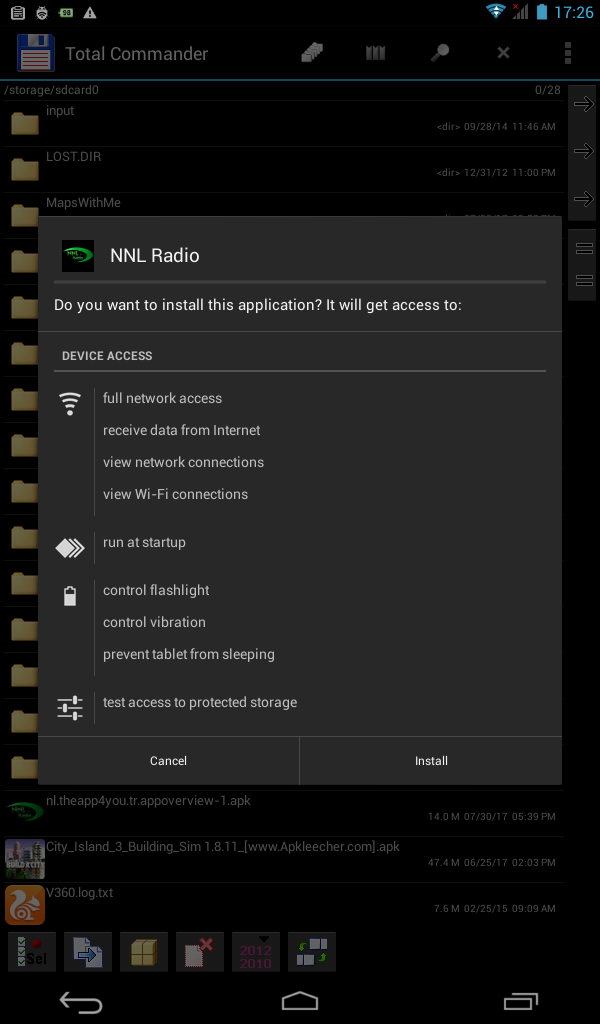
Task: Tap V360.log.txt file
Action: pyautogui.click(x=282, y=904)
